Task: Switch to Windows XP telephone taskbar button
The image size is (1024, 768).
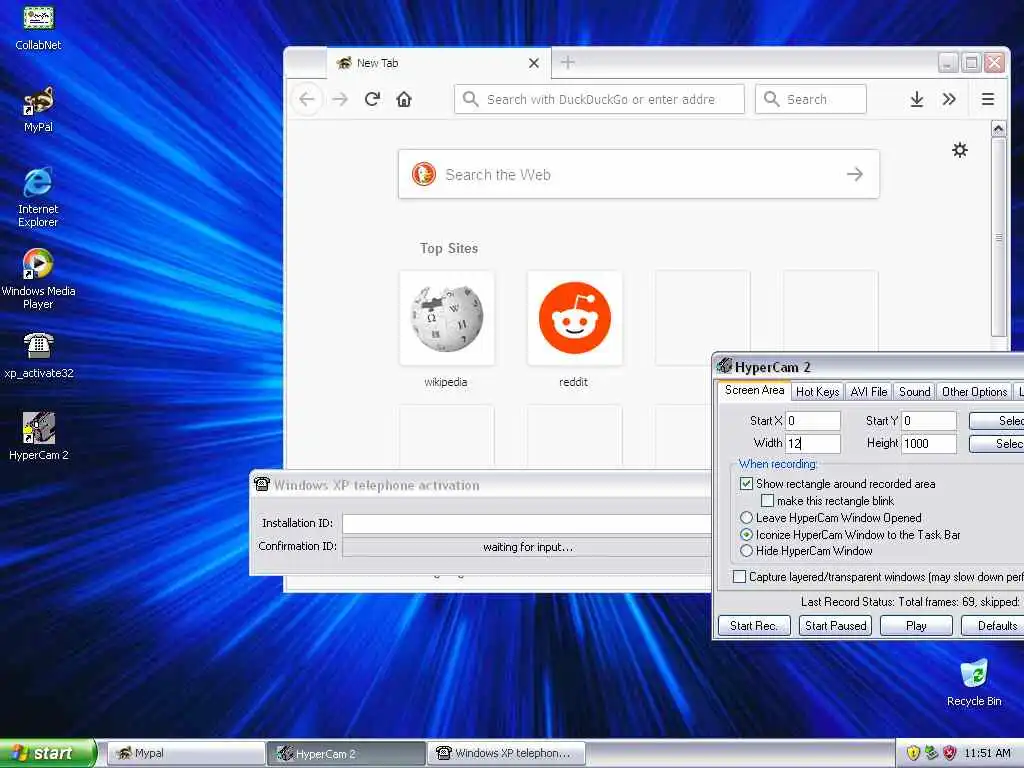Action: 506,753
